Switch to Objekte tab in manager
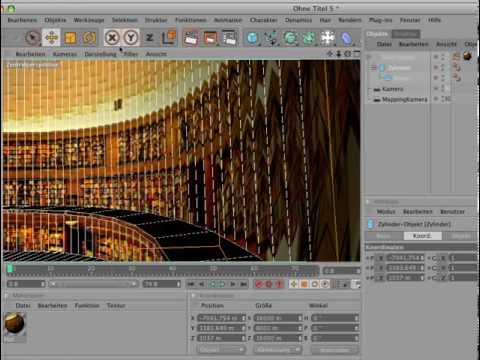This screenshot has height=360, width=480. tap(377, 34)
